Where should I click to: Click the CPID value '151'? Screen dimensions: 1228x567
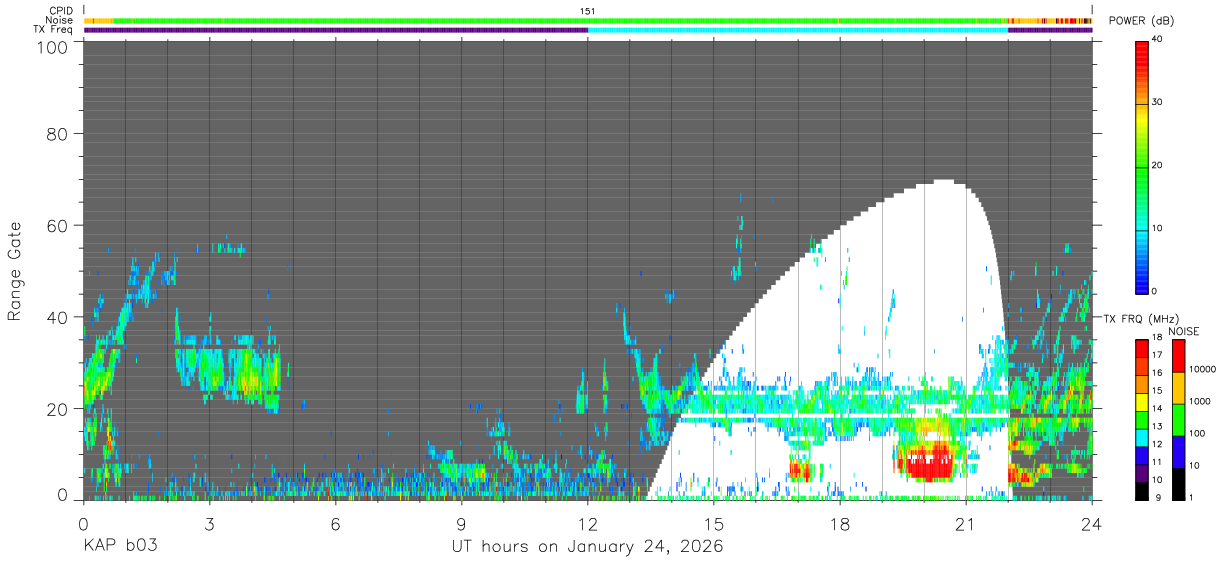(x=588, y=11)
